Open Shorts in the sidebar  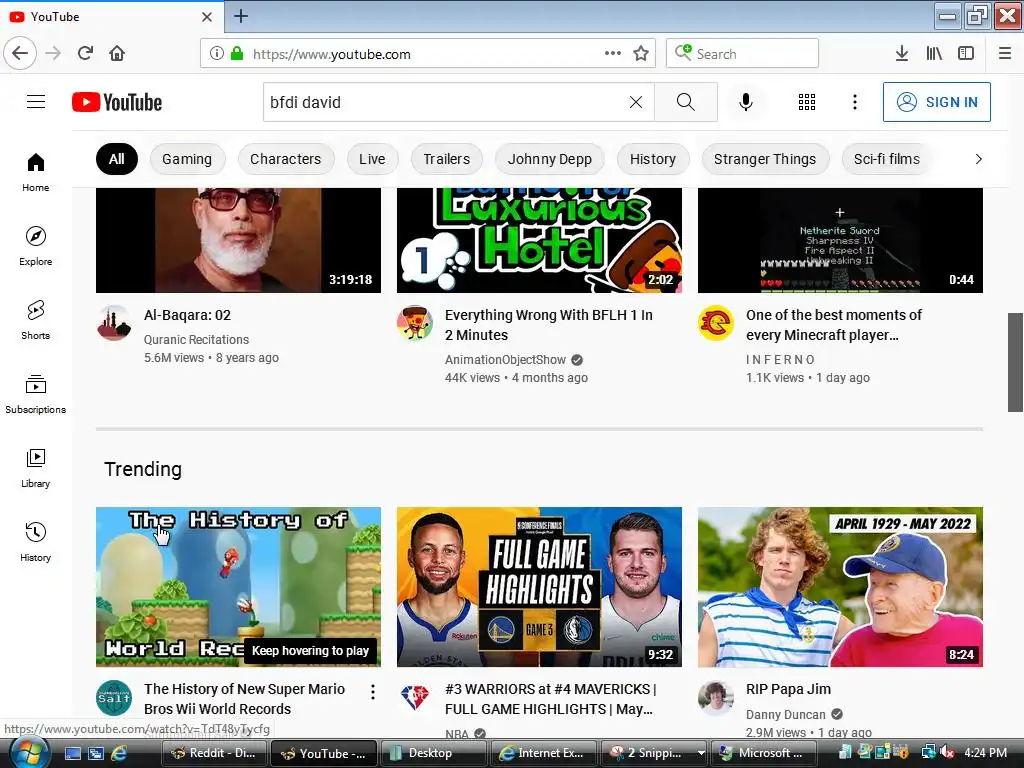(x=35, y=320)
